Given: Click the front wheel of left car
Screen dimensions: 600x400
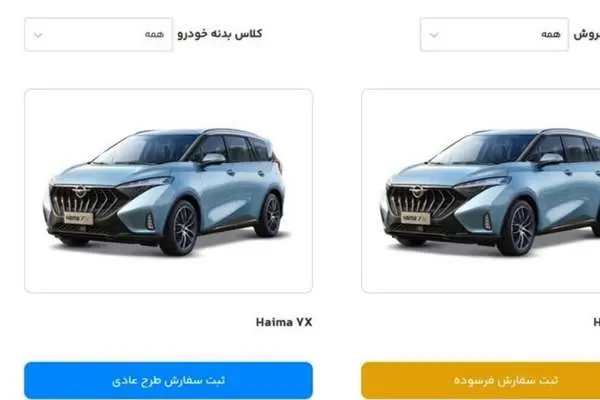Looking at the screenshot, I should point(181,228).
